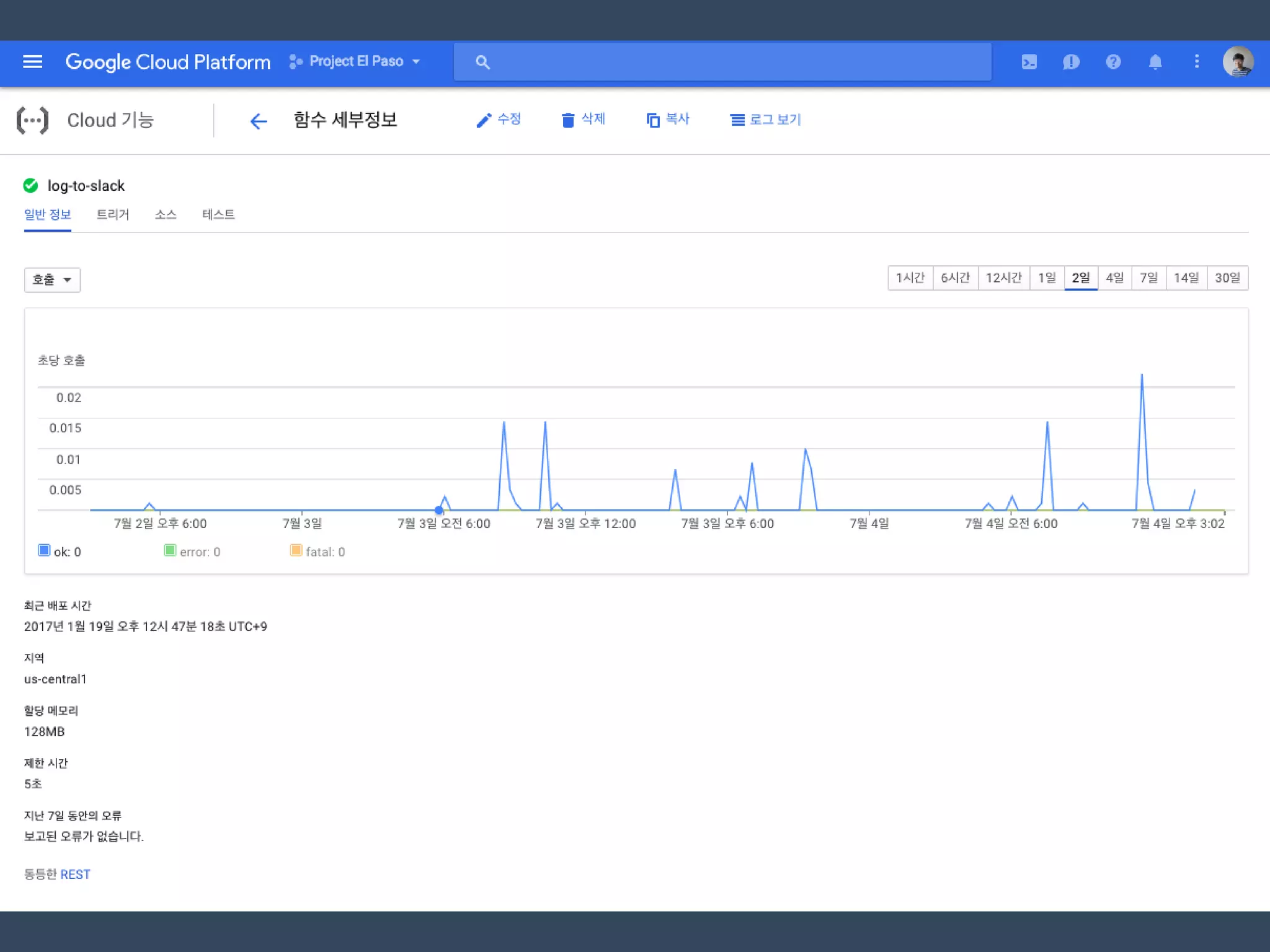The width and height of the screenshot is (1270, 952).
Task: Toggle the fatal series legend box
Action: pyautogui.click(x=296, y=550)
